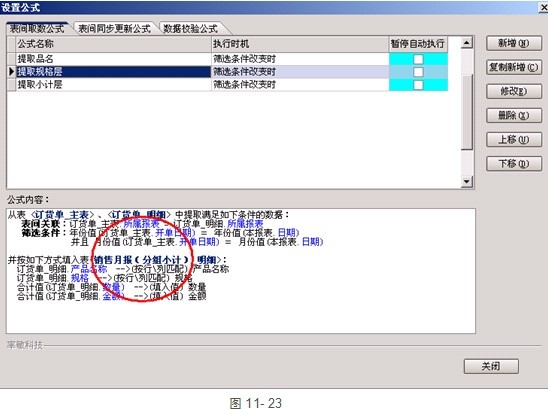Switch to 表间同步更新公式 tab
Screen dimensions: 548x409
tap(114, 29)
